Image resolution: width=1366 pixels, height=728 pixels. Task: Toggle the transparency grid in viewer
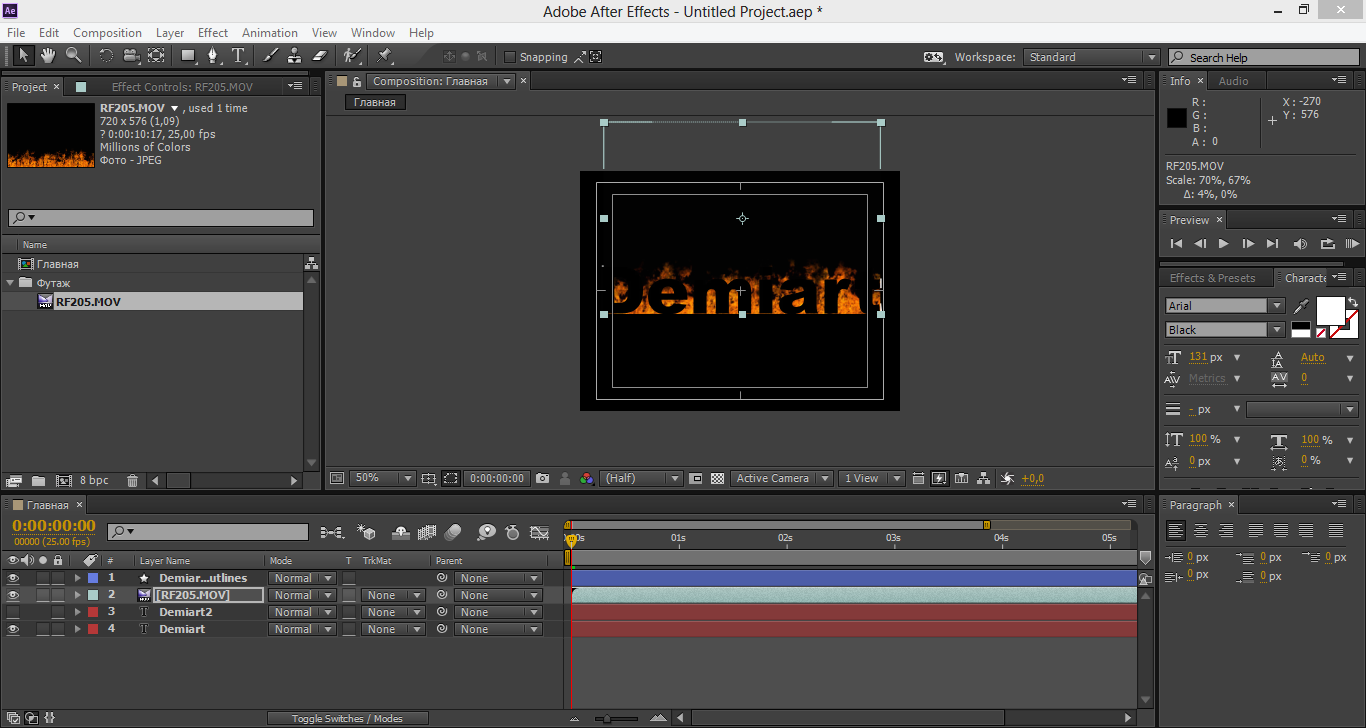tap(717, 479)
